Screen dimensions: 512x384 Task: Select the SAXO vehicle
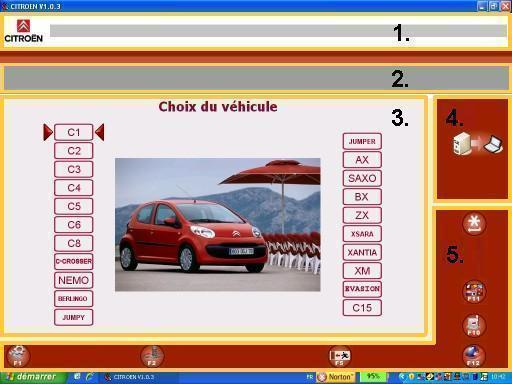coord(362,178)
